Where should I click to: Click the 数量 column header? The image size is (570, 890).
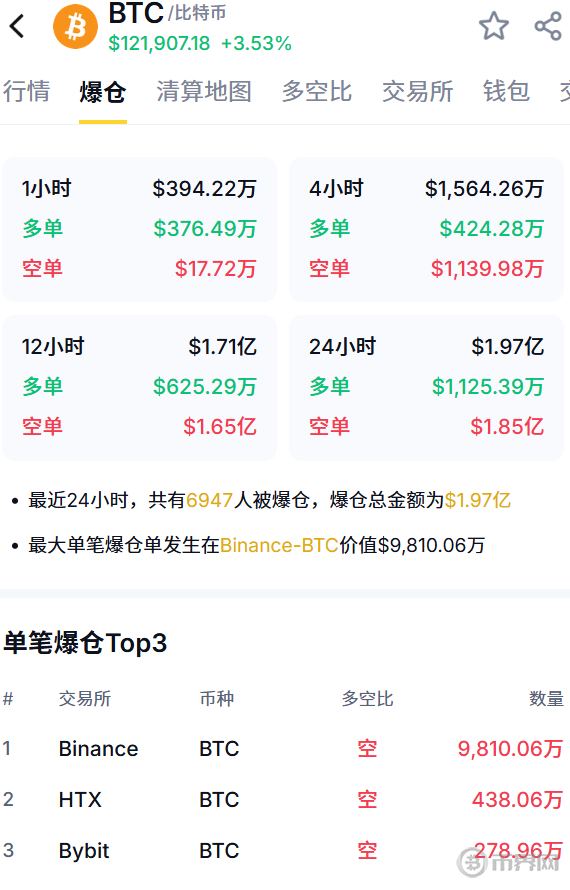click(x=546, y=699)
